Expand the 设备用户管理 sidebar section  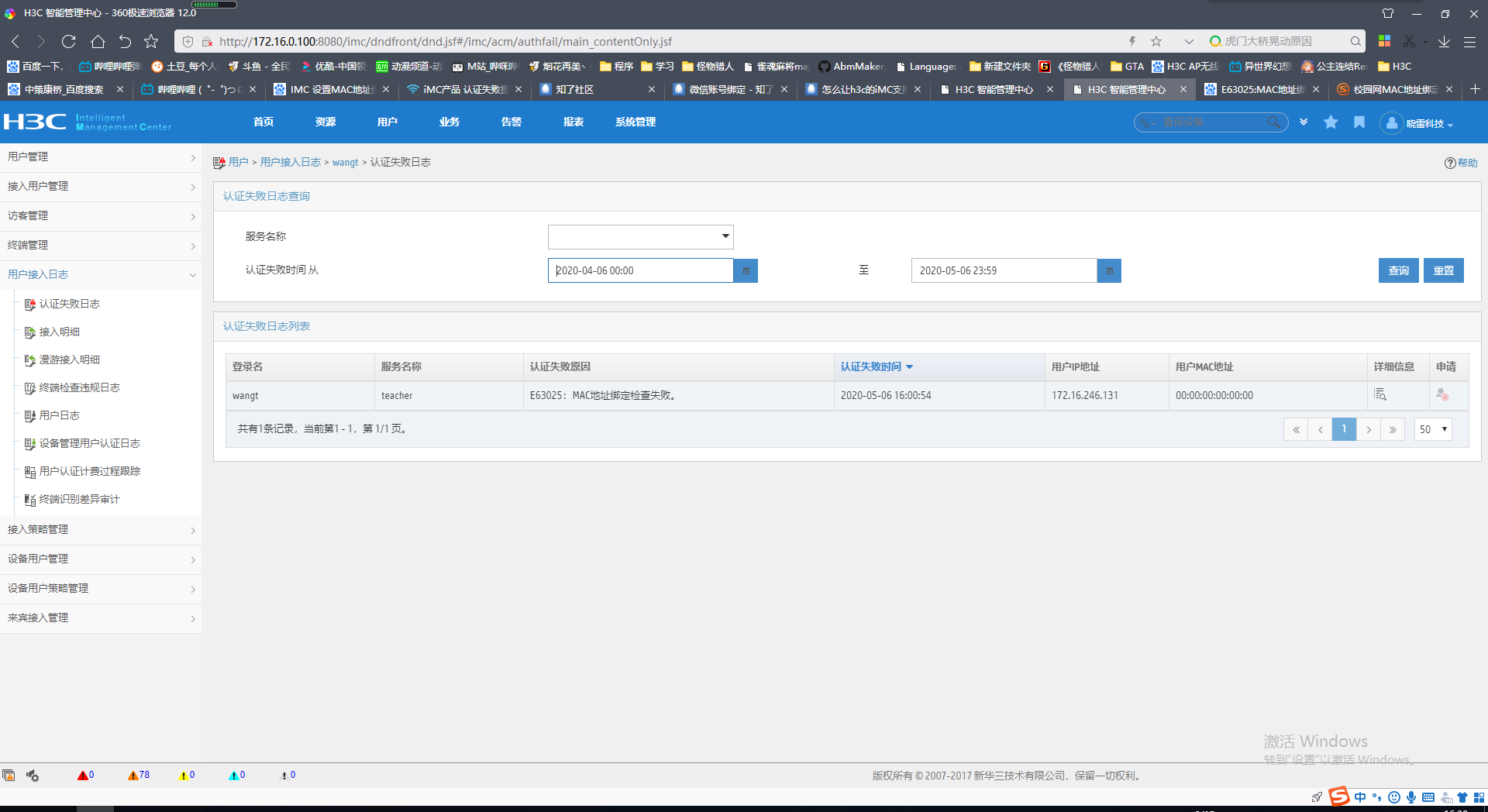101,559
